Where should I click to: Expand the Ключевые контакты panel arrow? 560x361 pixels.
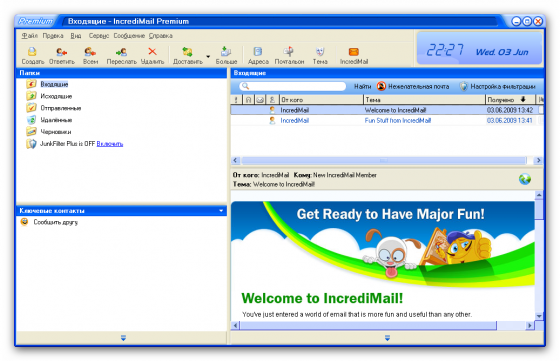pos(221,211)
